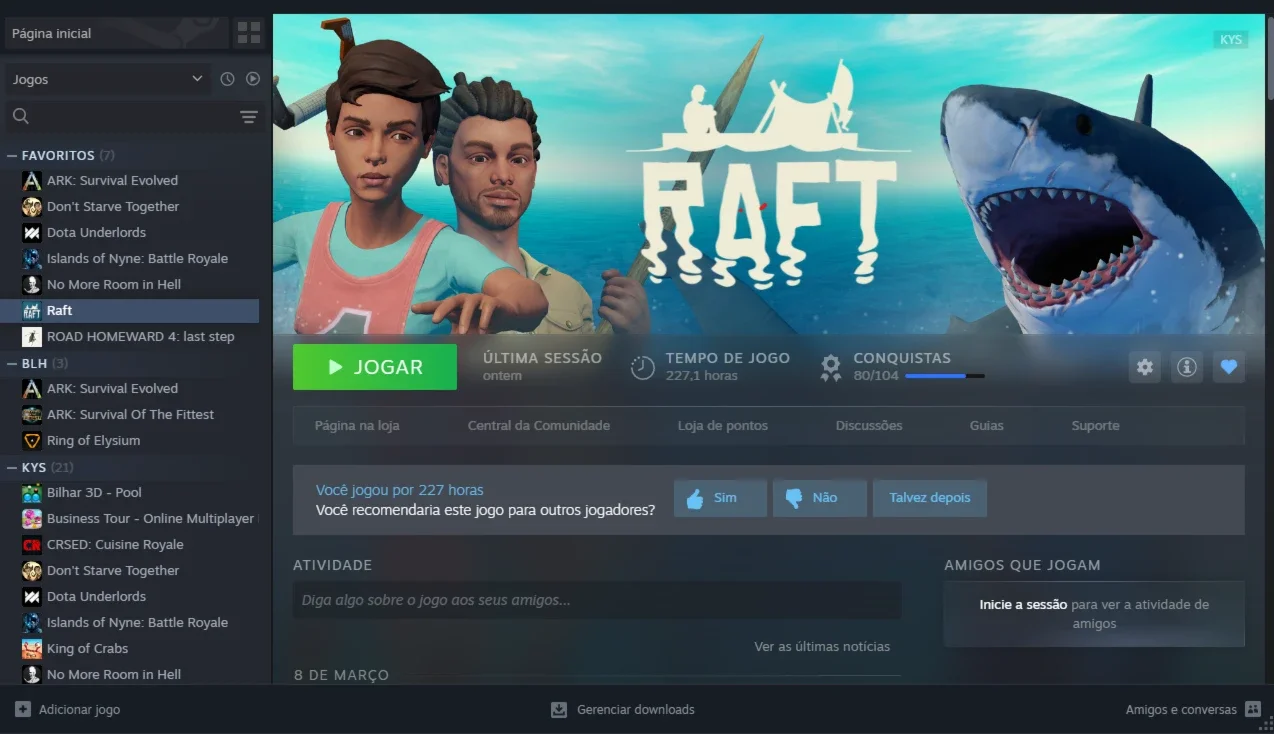Click the Bilhar 3D - Pool icon
Screen dimensions: 1274x734
point(32,493)
